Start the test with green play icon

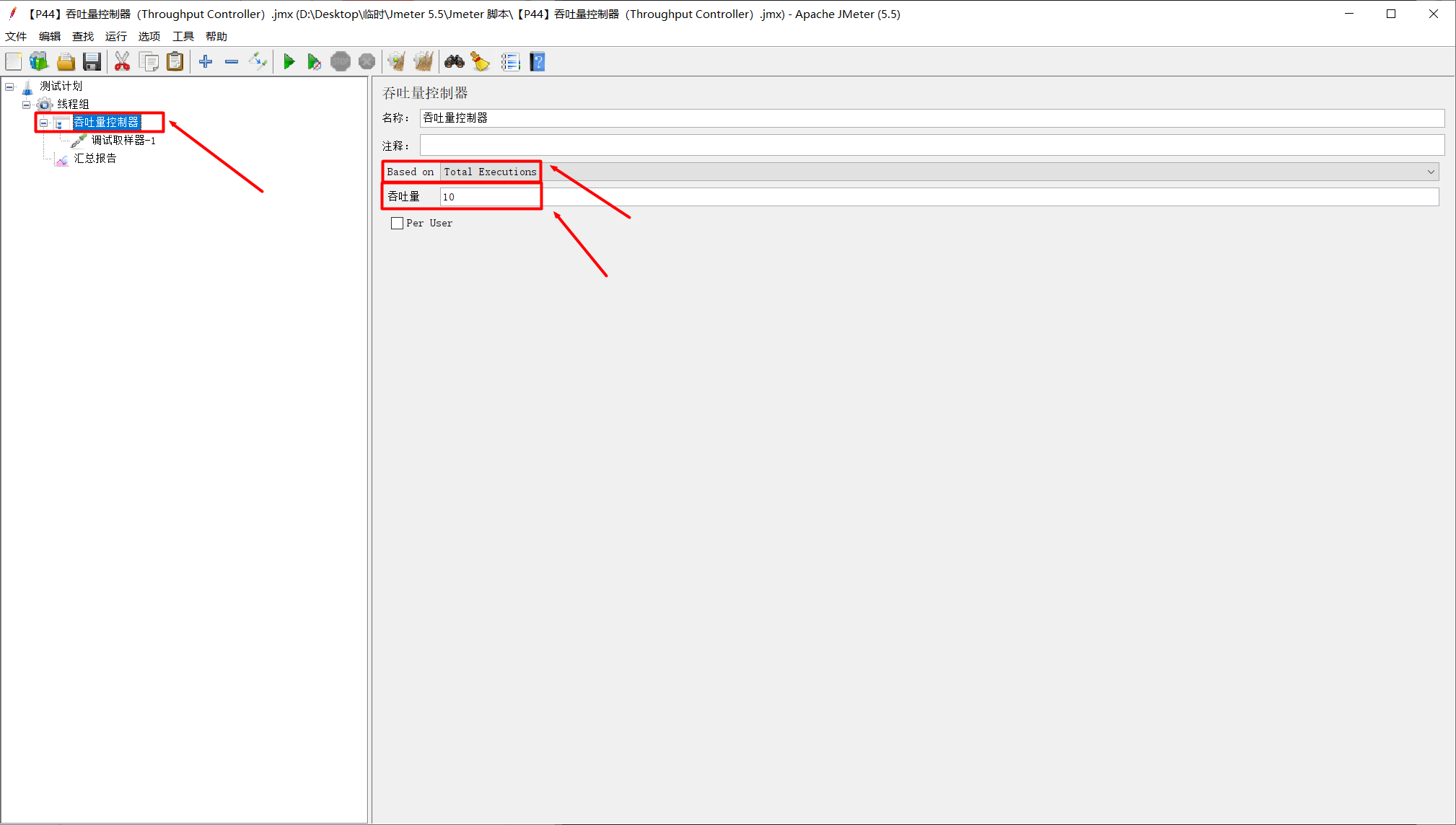click(x=289, y=62)
